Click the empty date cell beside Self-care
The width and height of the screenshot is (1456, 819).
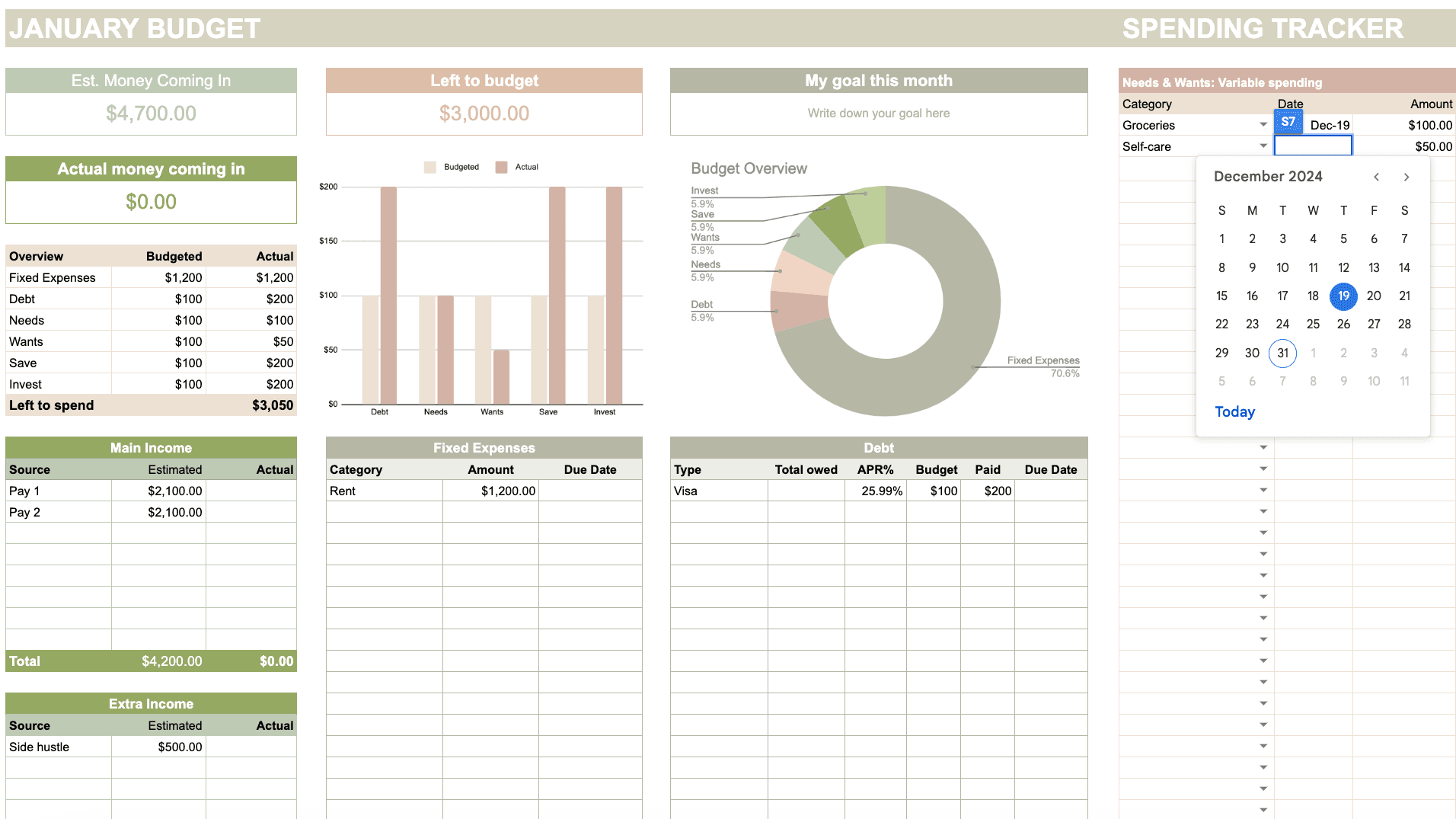(1313, 146)
